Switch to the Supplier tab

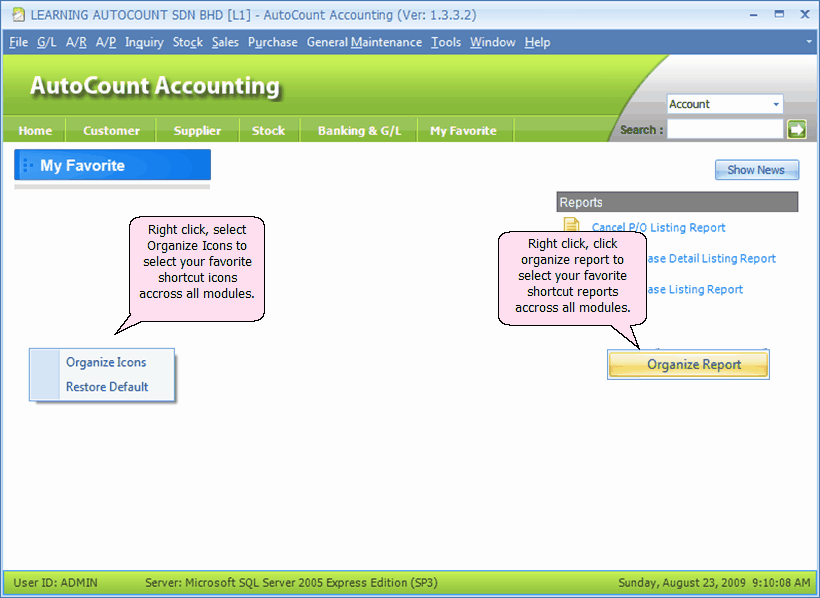click(197, 131)
